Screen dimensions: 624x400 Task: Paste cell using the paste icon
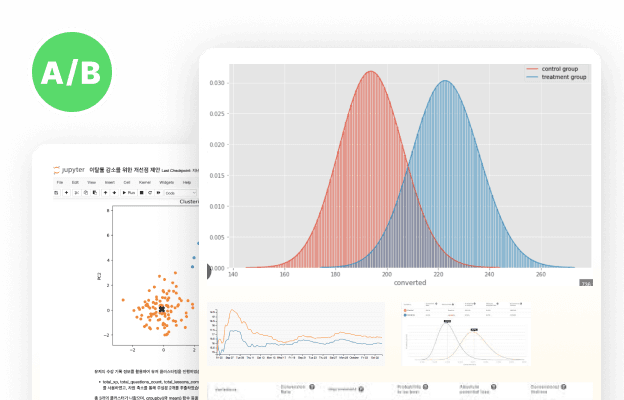coord(96,192)
